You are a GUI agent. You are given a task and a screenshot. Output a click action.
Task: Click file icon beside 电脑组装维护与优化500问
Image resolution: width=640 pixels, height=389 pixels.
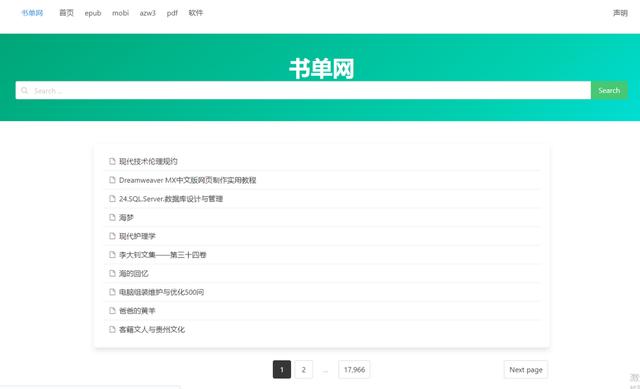(112, 292)
